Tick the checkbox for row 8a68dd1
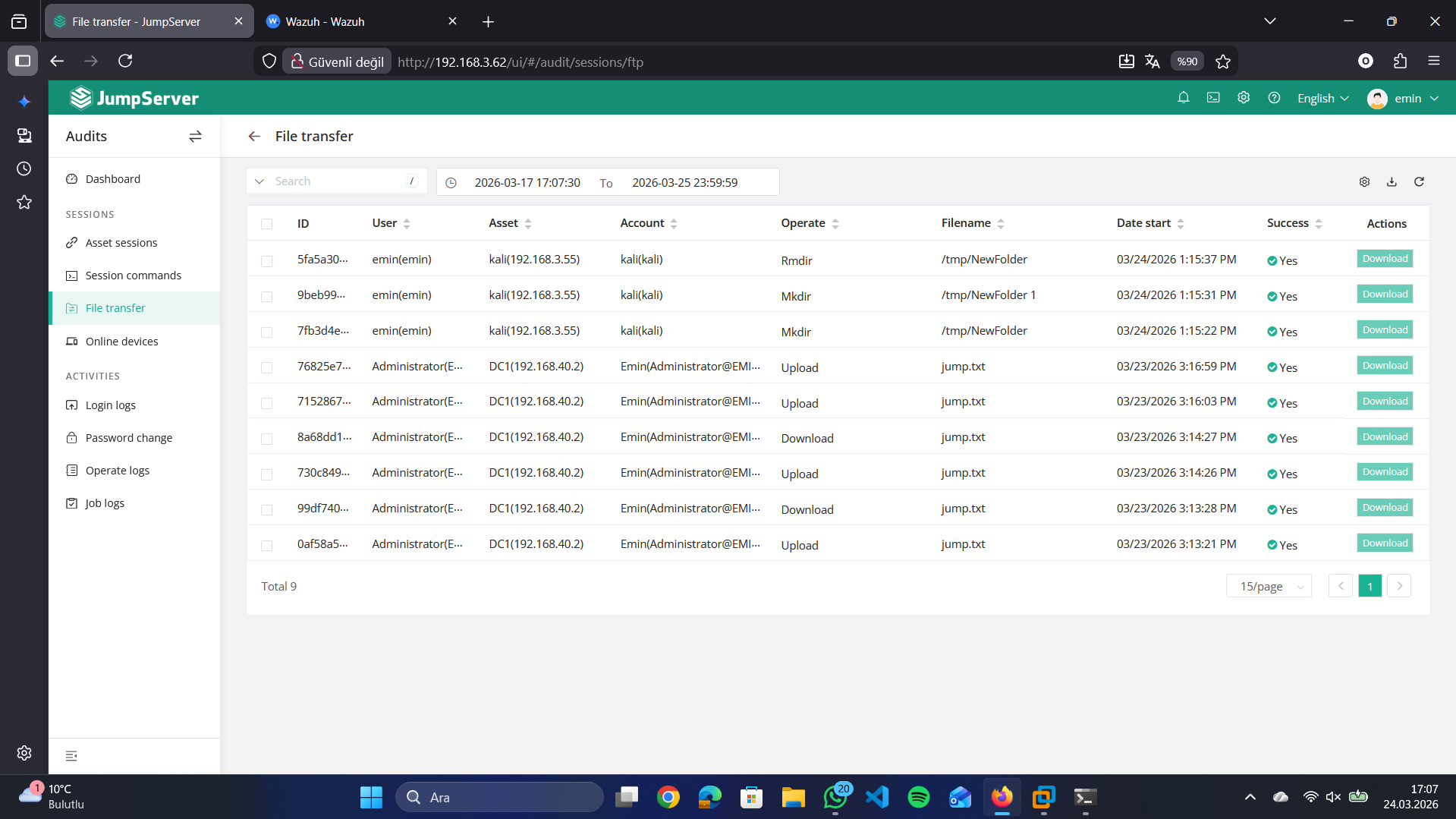1456x819 pixels. click(266, 439)
